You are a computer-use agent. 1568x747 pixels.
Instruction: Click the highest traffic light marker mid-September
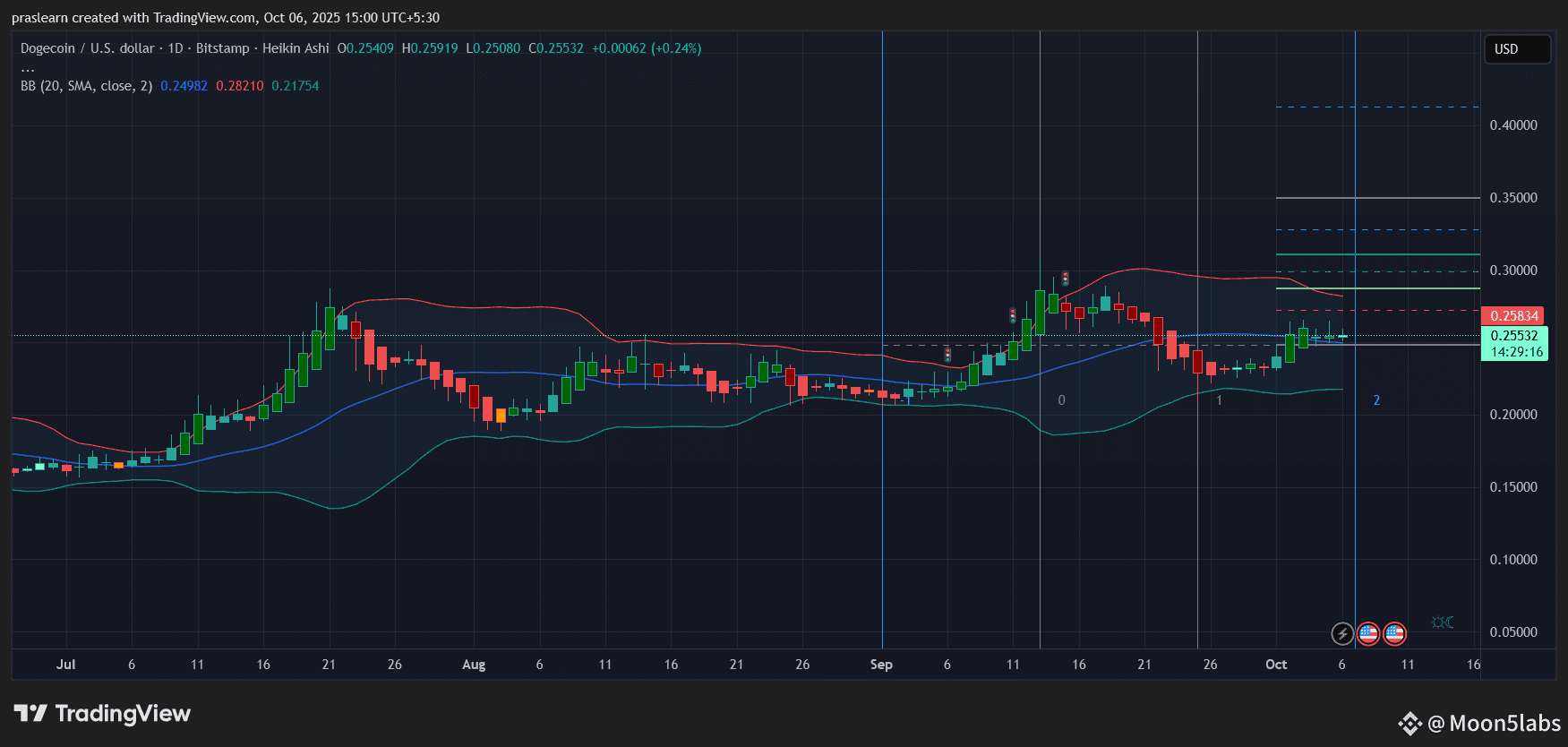point(1065,279)
